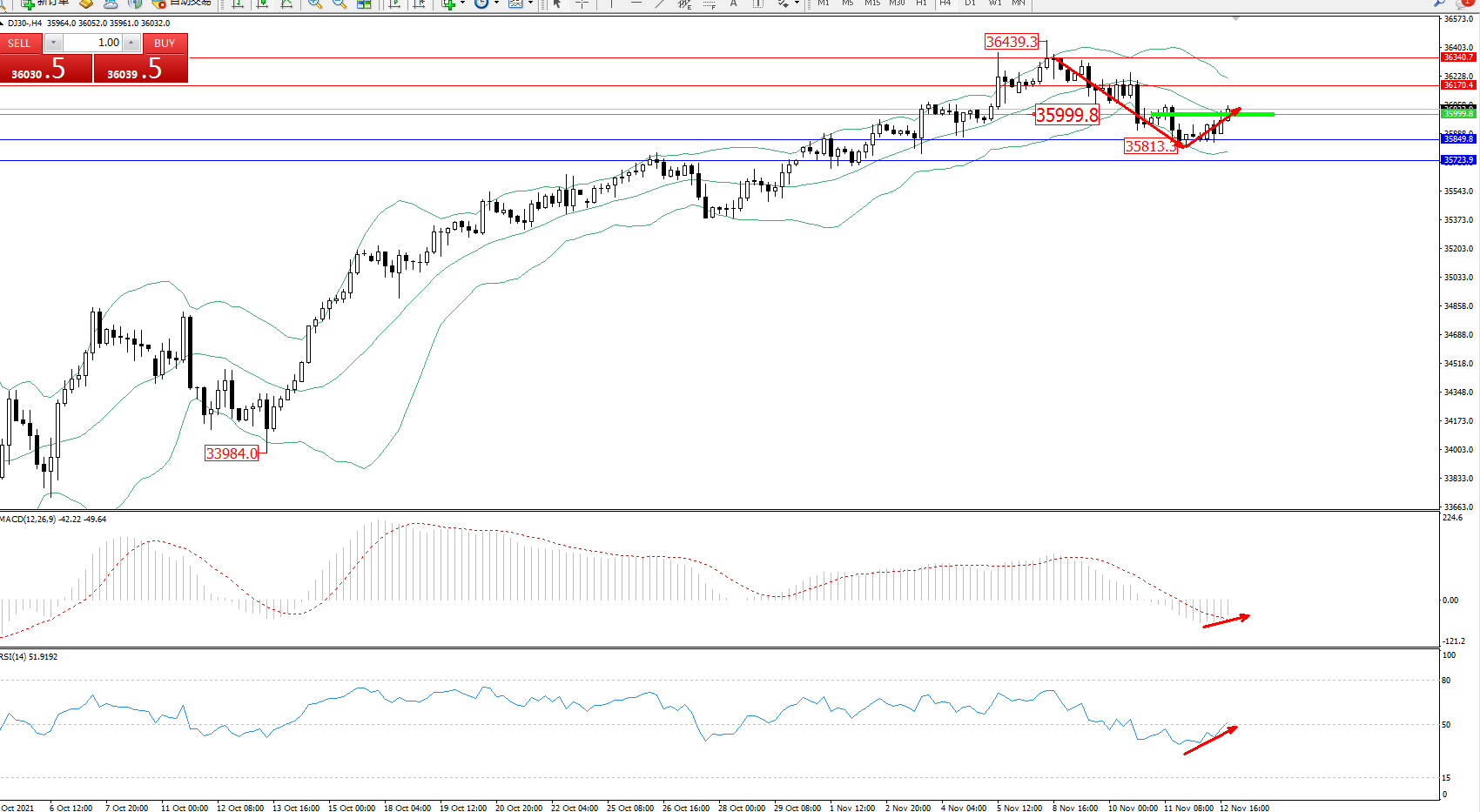Expand the chart templates dropdown arrow
Viewport: 1480px width, 812px height.
[530, 3]
